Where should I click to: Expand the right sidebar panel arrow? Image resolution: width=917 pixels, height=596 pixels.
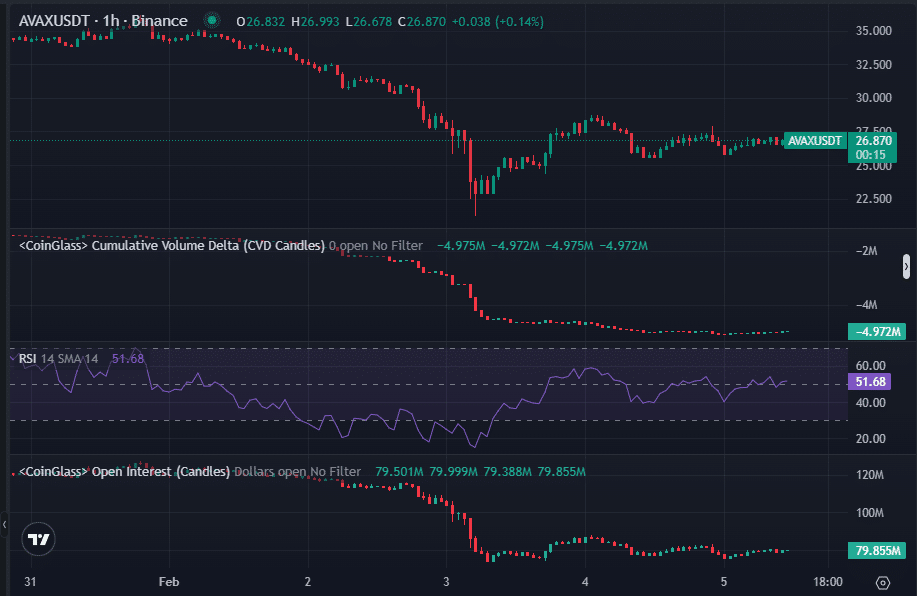pyautogui.click(x=906, y=266)
